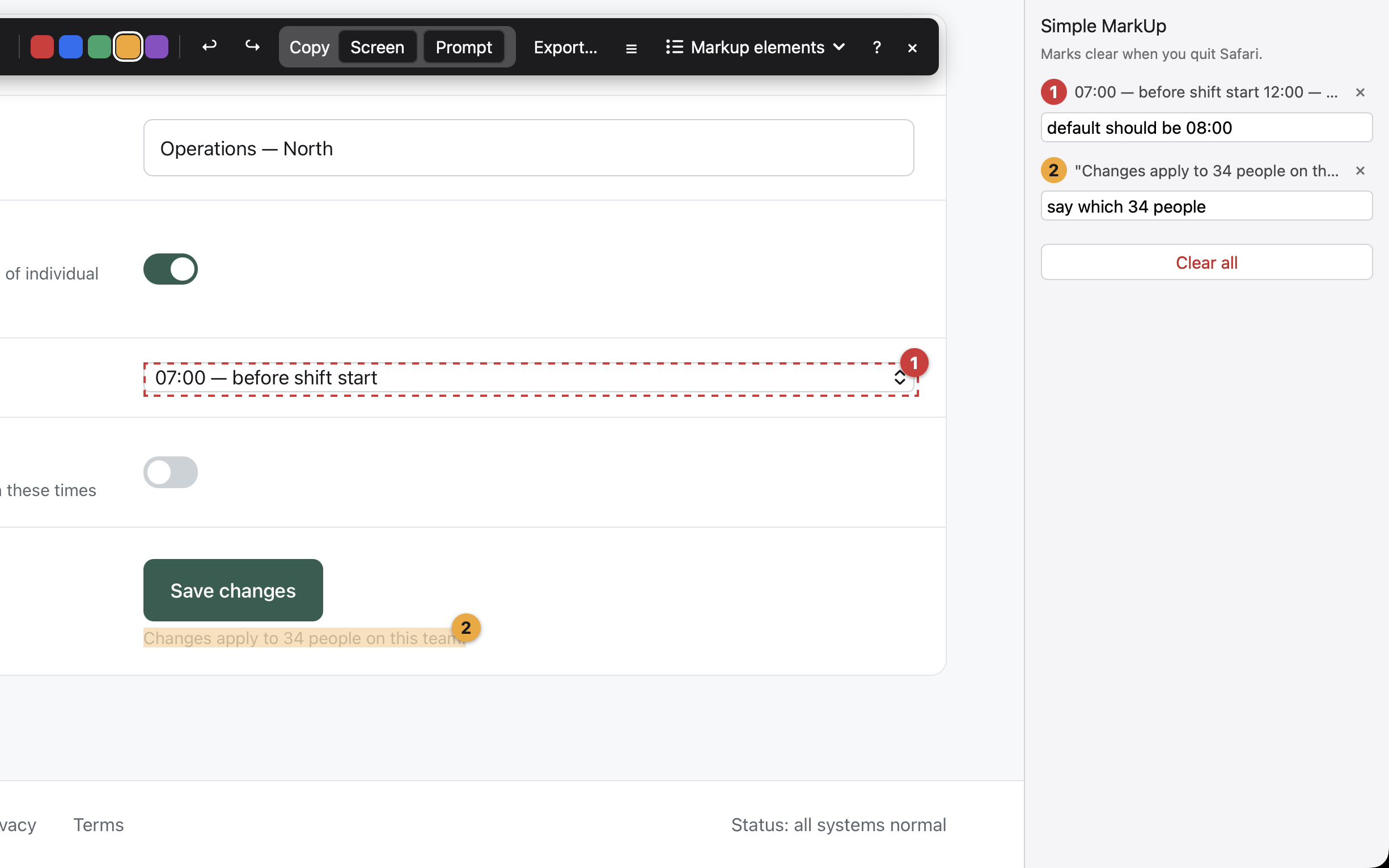Image resolution: width=1389 pixels, height=868 pixels.
Task: Select sidebar entry '07:00 — before shift start 12:00'
Action: (x=1206, y=92)
